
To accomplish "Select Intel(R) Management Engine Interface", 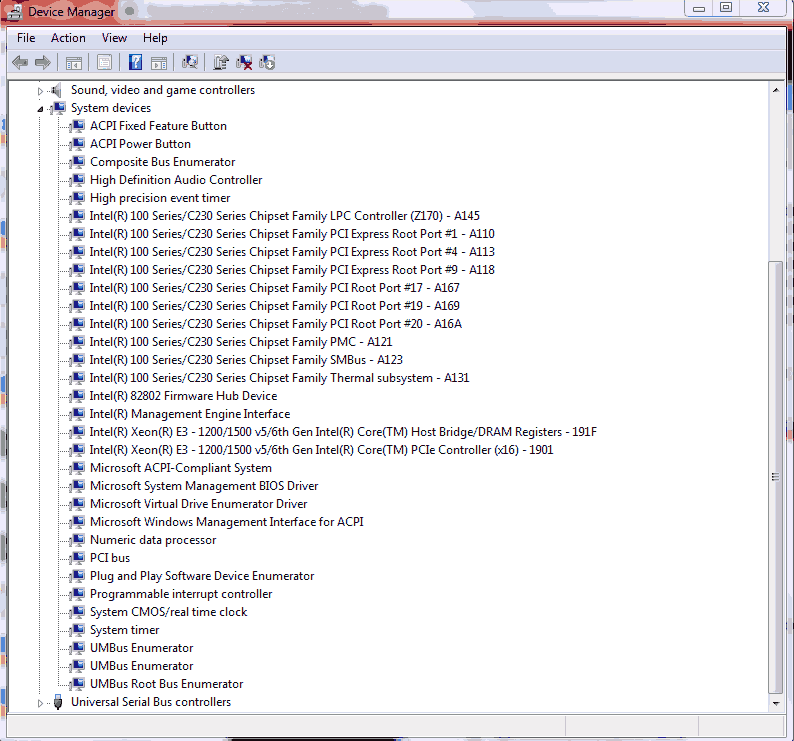I will (x=189, y=414).
